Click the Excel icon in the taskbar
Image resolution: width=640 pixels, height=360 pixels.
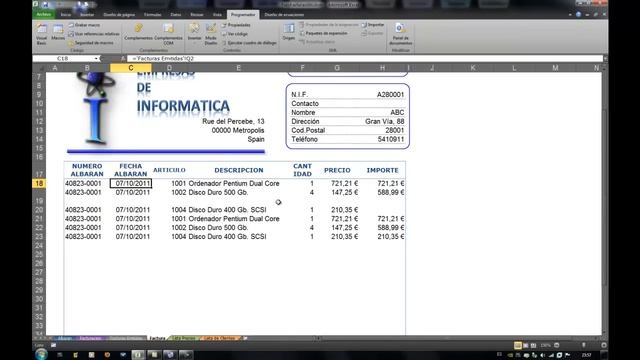pyautogui.click(x=138, y=355)
